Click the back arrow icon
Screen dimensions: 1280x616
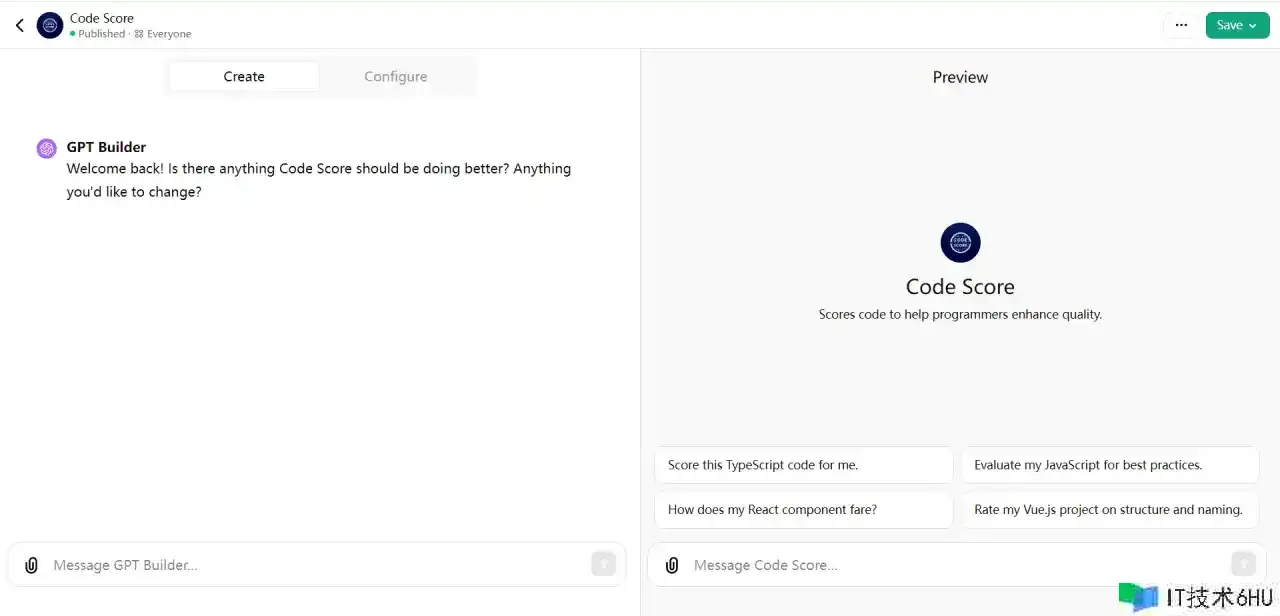19,25
